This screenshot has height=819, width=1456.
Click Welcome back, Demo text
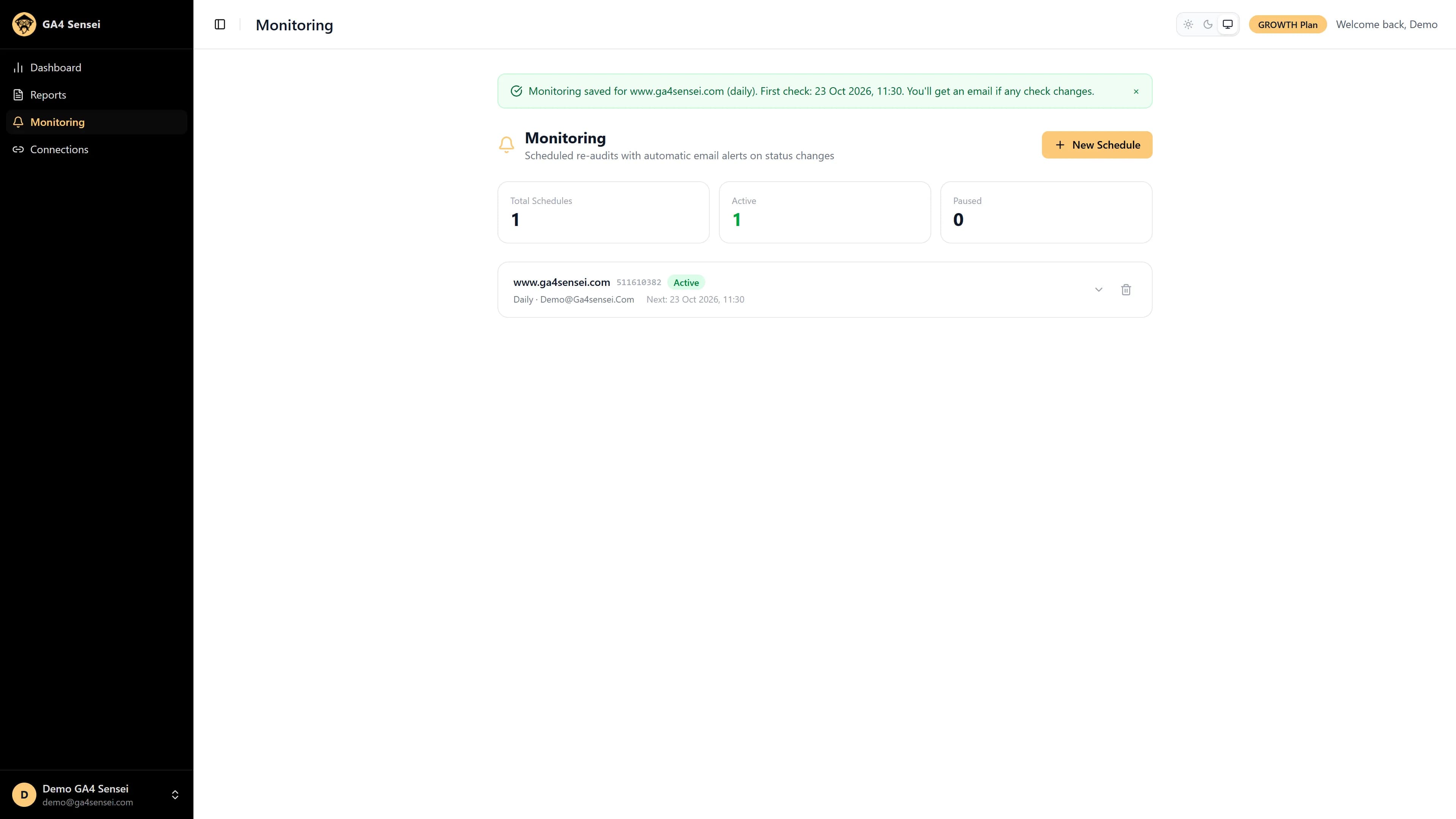pos(1387,25)
